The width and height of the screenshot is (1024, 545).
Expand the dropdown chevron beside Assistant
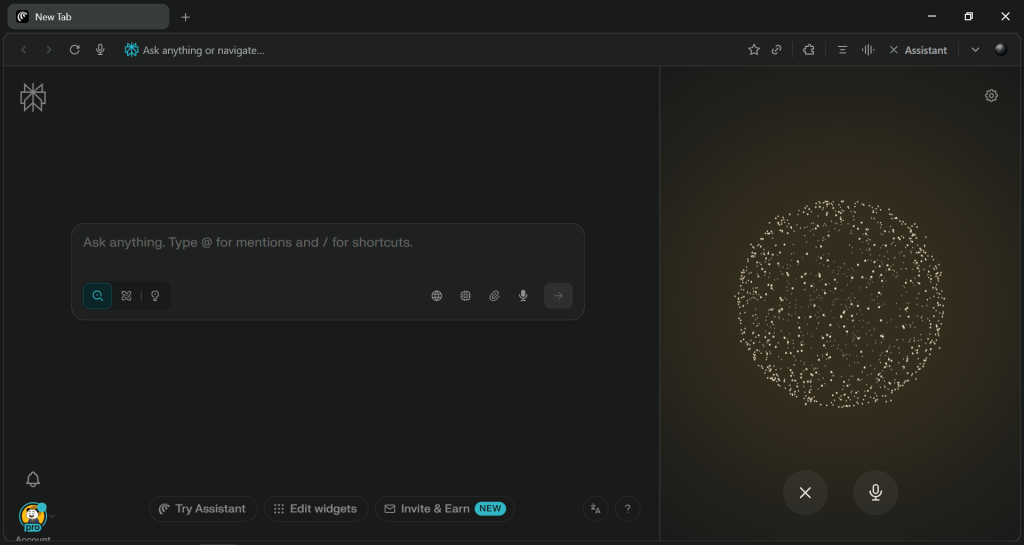click(975, 50)
